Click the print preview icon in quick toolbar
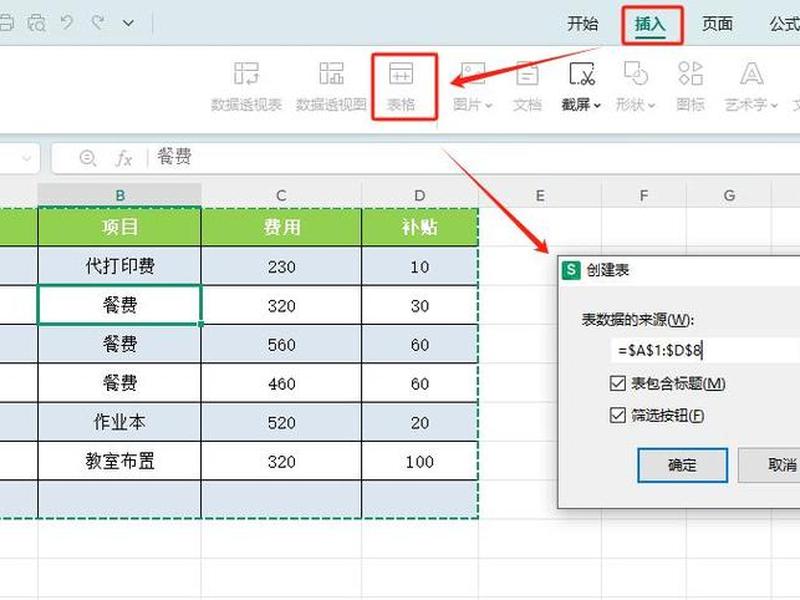Image resolution: width=800 pixels, height=600 pixels. [x=37, y=23]
